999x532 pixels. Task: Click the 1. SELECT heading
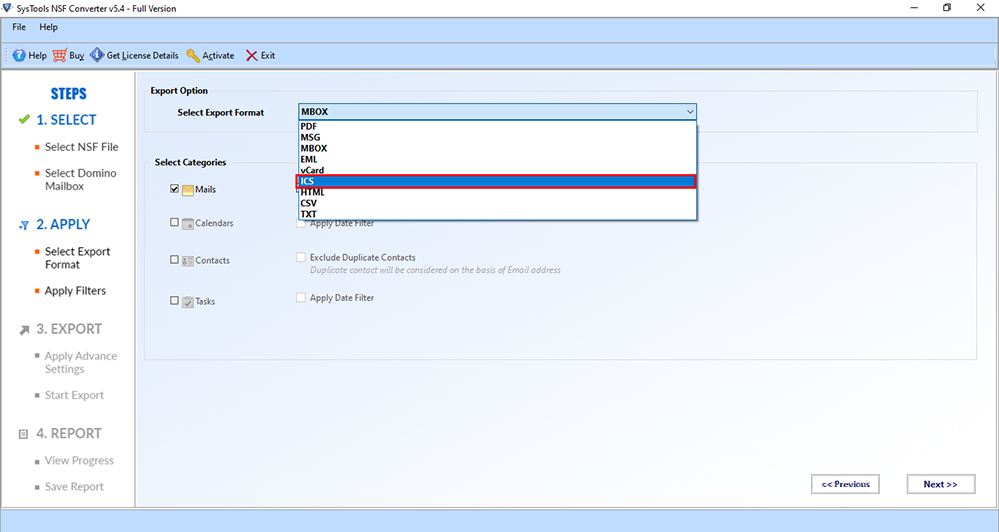66,120
